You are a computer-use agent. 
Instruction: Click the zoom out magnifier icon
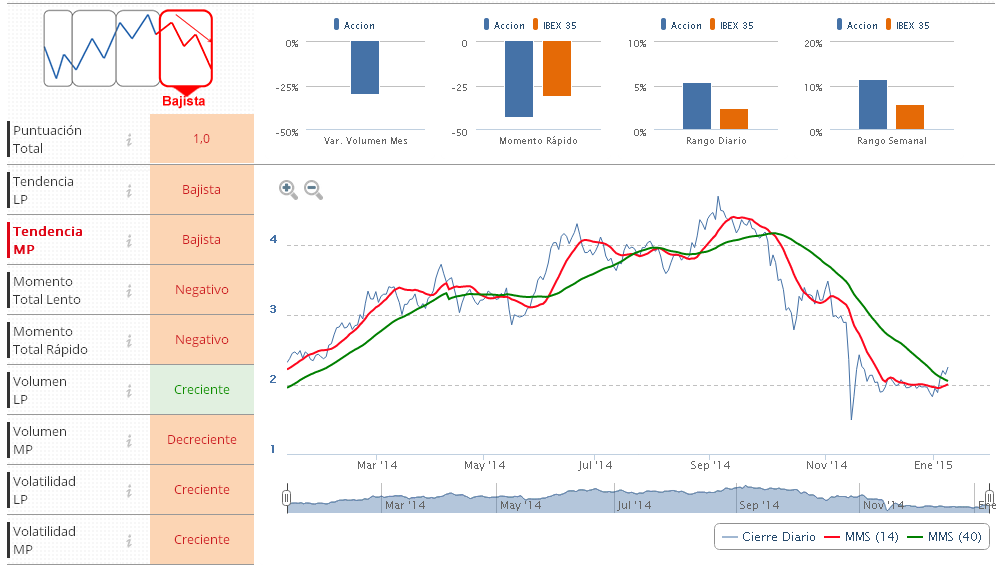point(313,189)
